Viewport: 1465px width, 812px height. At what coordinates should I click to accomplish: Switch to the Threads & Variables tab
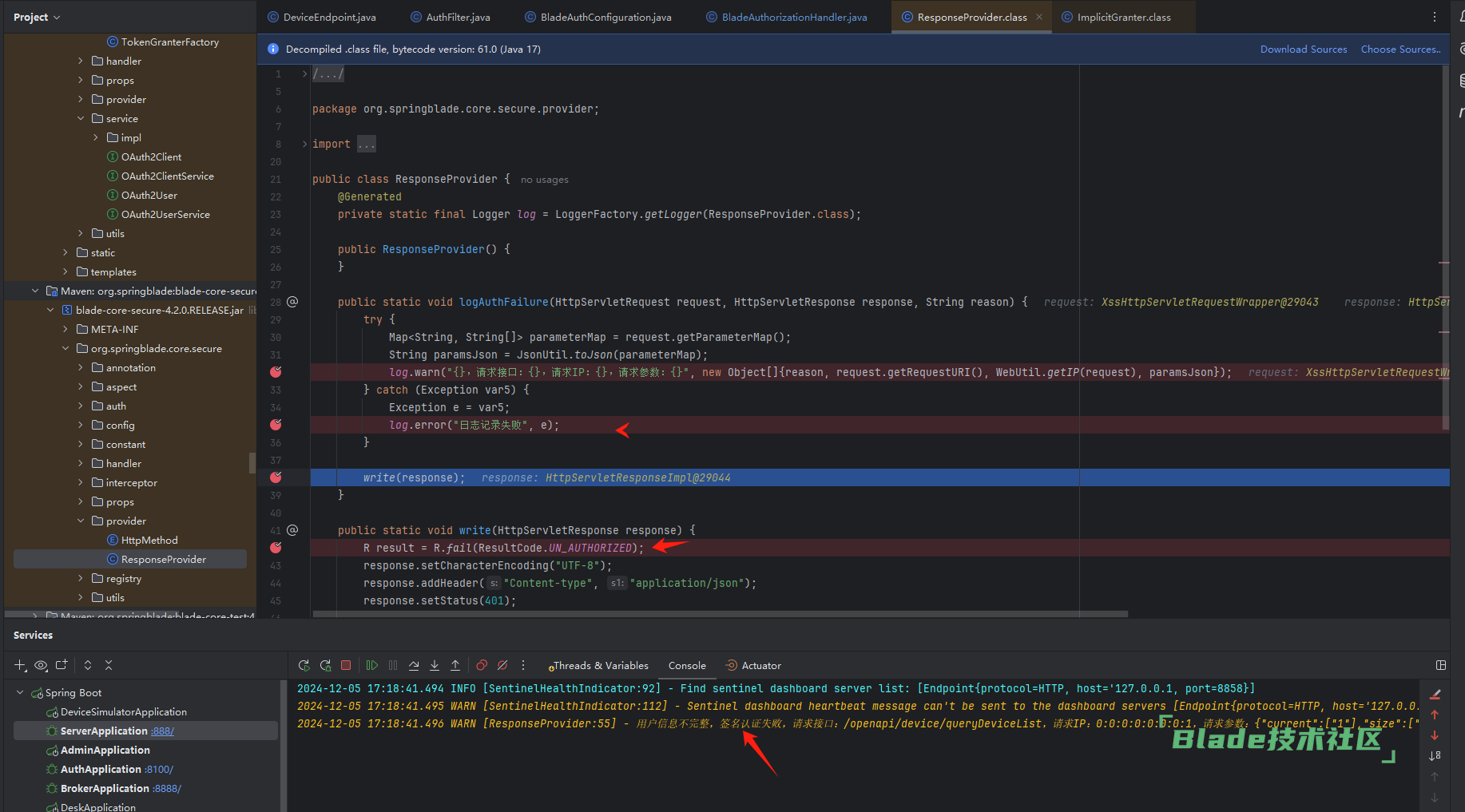click(599, 665)
